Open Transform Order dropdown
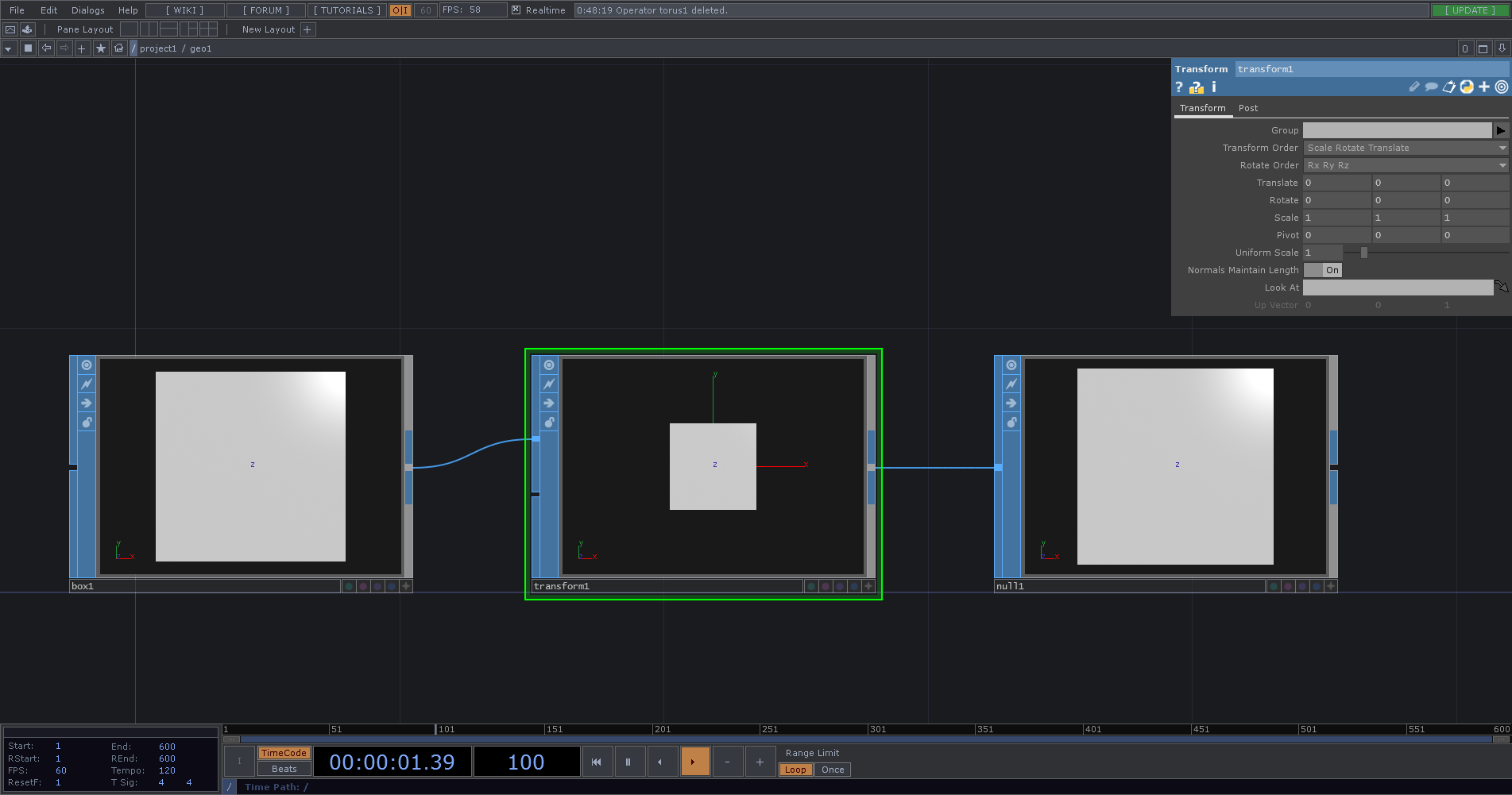Viewport: 1512px width, 795px height. coord(1406,148)
